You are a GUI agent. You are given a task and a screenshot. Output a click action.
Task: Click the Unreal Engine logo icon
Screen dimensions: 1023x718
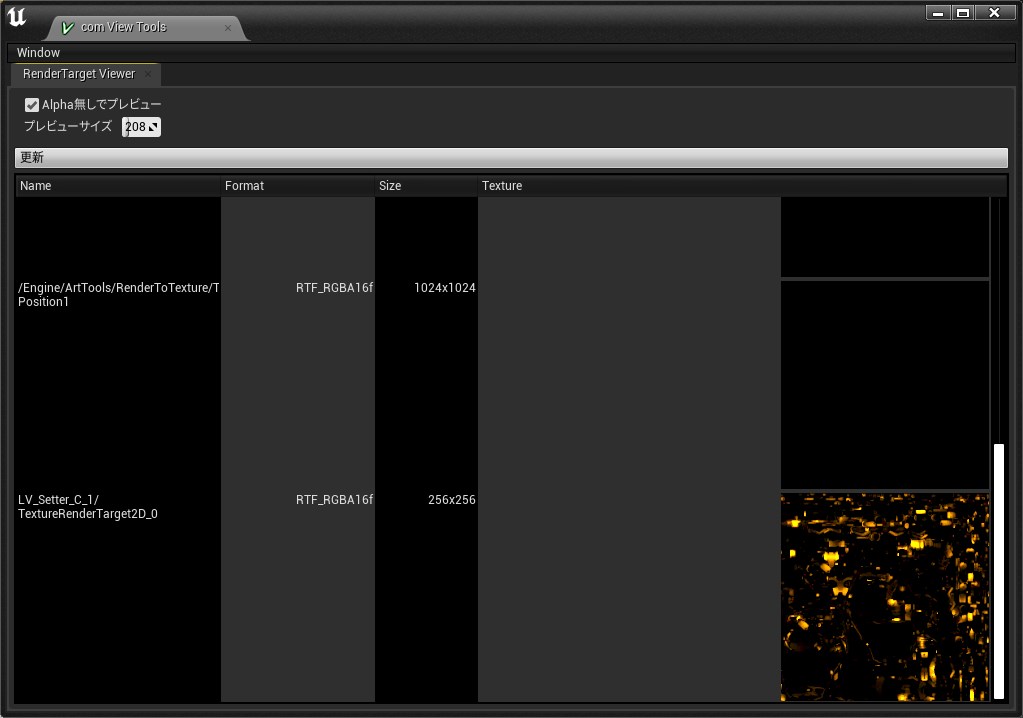coord(17,17)
